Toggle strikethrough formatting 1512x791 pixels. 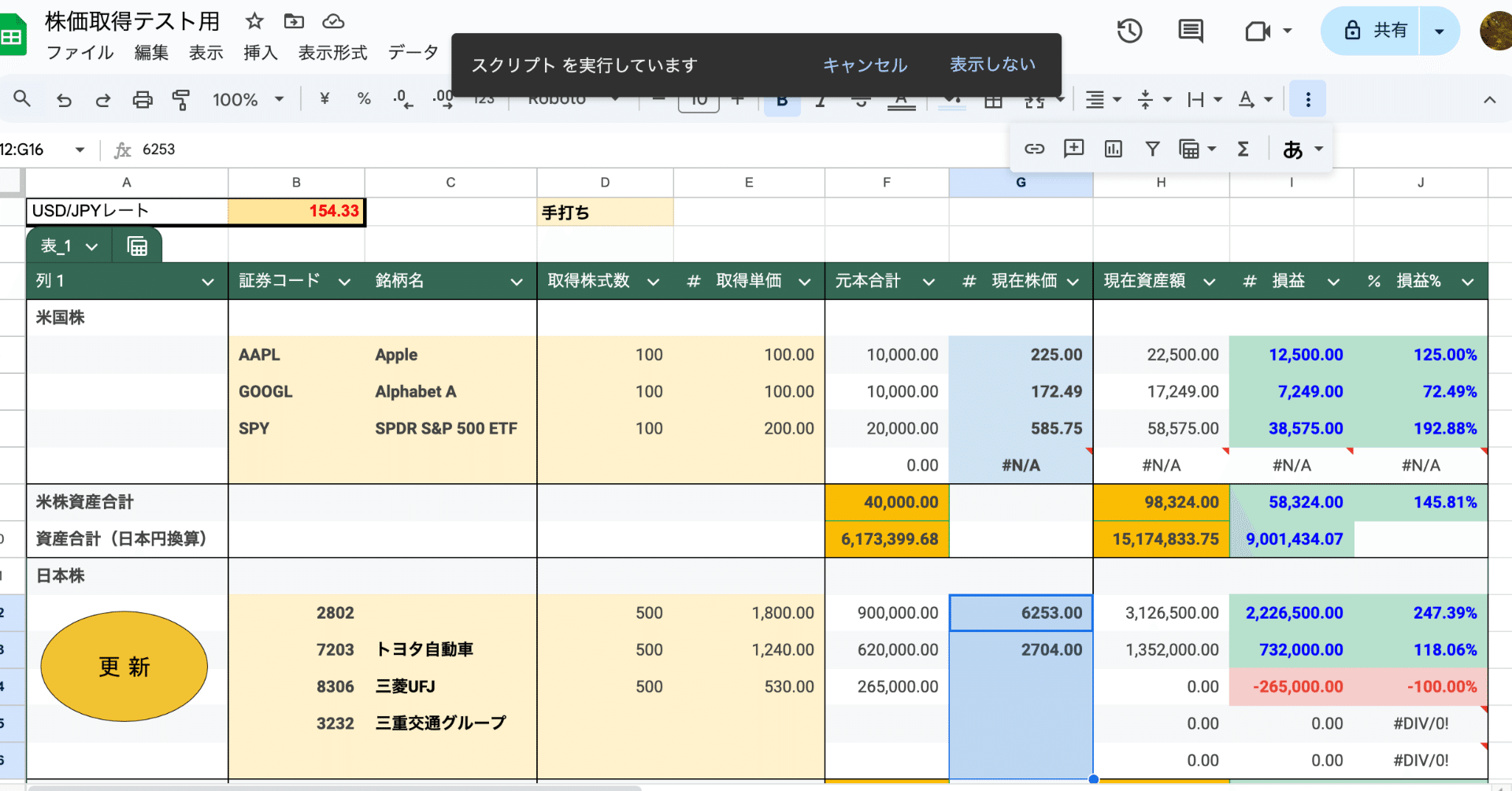click(859, 99)
